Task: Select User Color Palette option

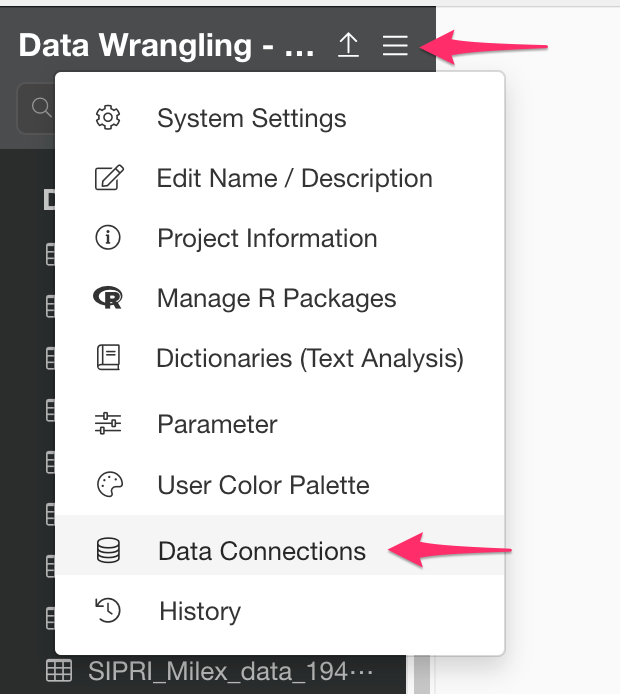Action: pyautogui.click(x=263, y=486)
